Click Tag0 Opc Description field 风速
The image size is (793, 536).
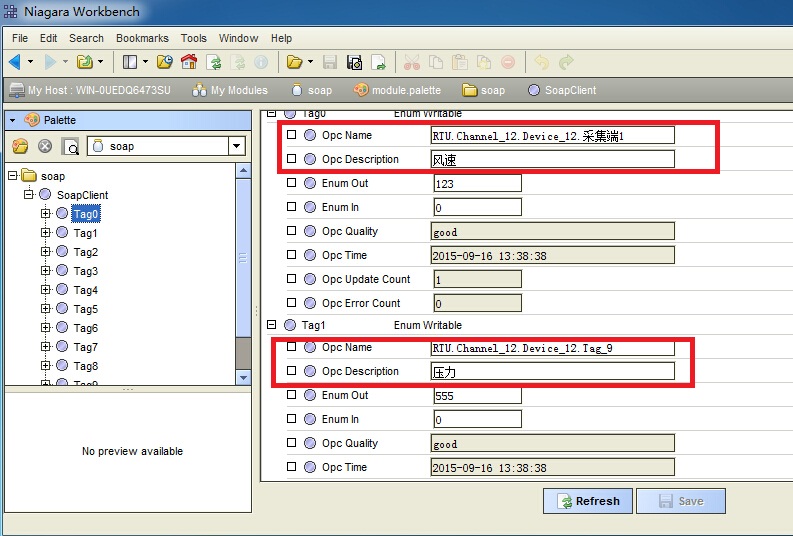pyautogui.click(x=552, y=159)
